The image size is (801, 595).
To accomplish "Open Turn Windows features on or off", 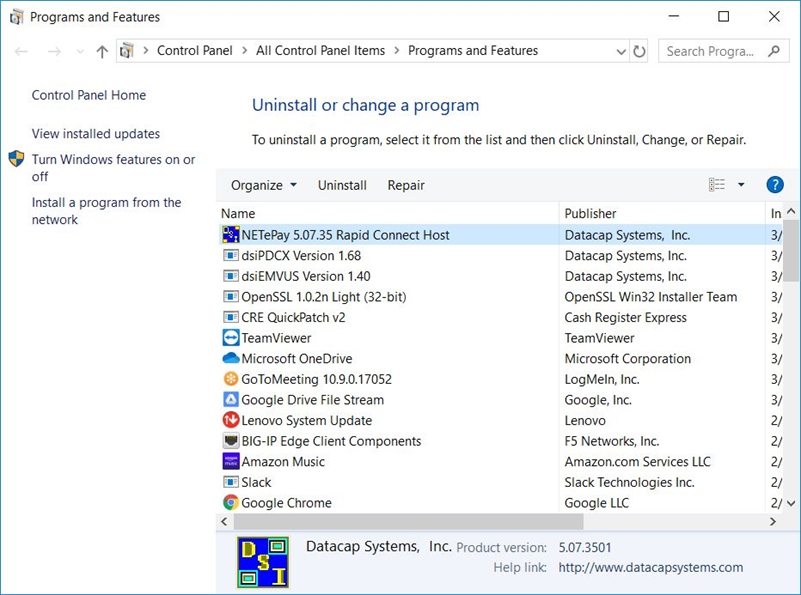I will tap(113, 168).
